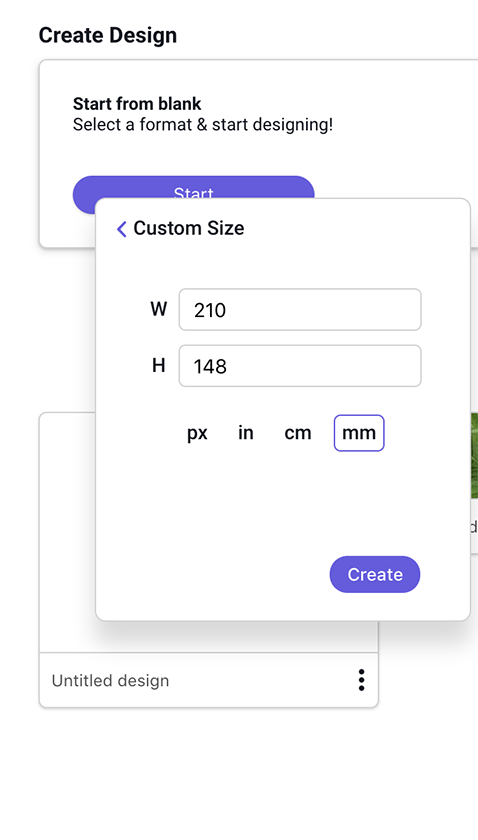Screen dimensions: 478x840
Task: Click the Untitled design title text
Action: 110,680
